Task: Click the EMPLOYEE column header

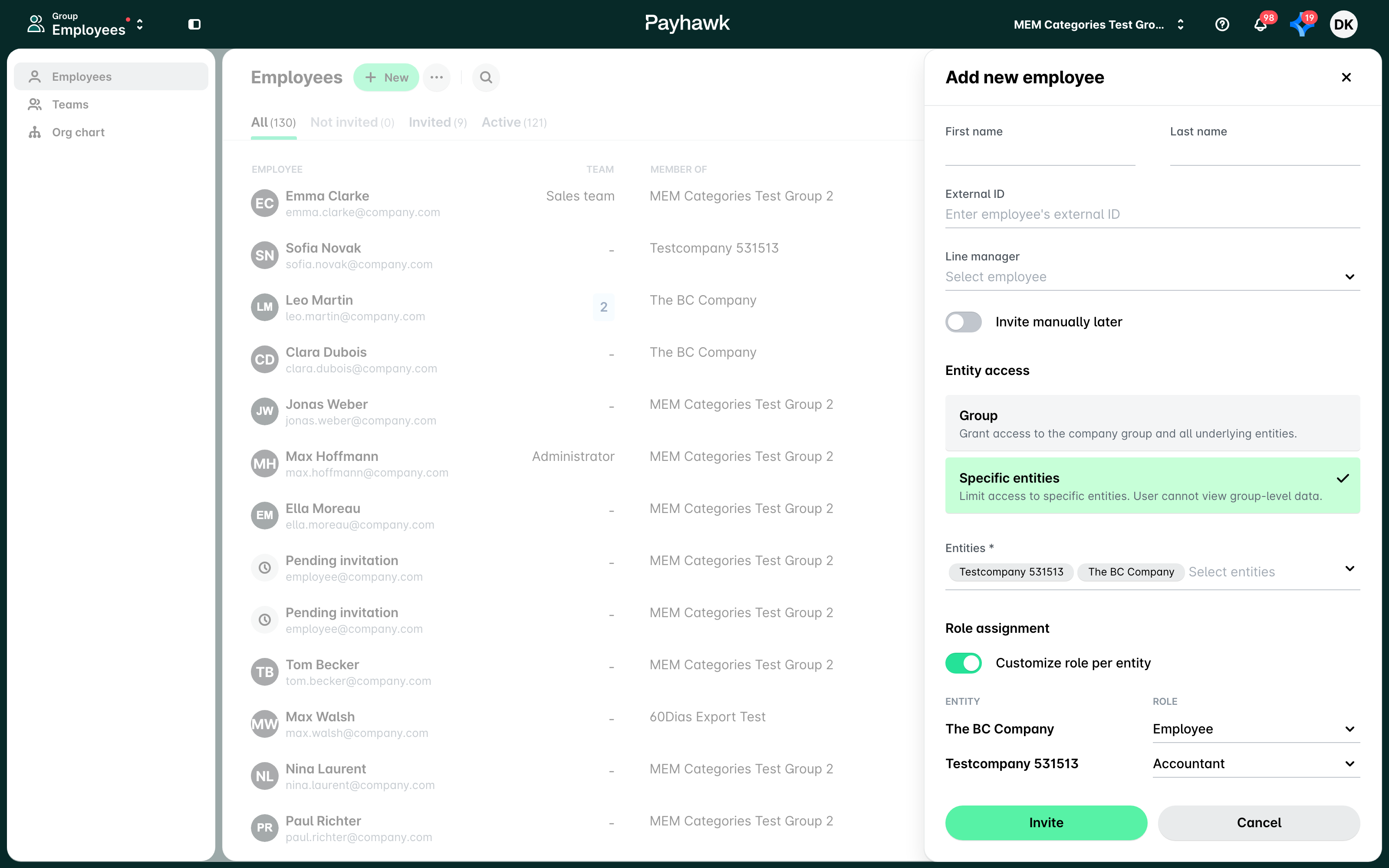Action: tap(276, 169)
